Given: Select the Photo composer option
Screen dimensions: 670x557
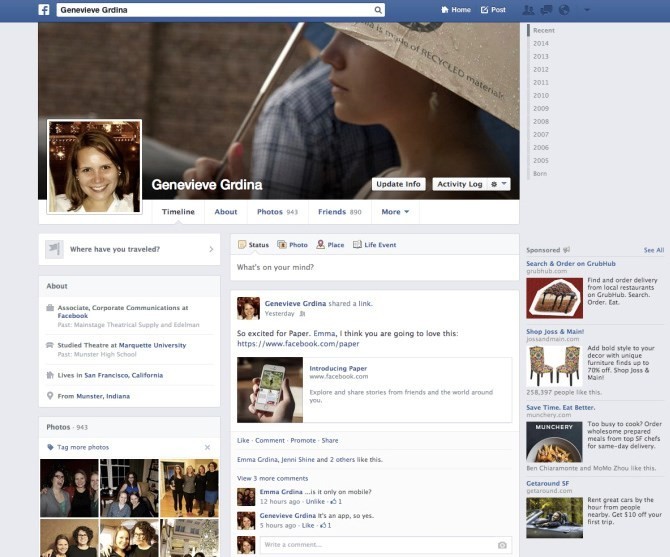Looking at the screenshot, I should tap(292, 245).
